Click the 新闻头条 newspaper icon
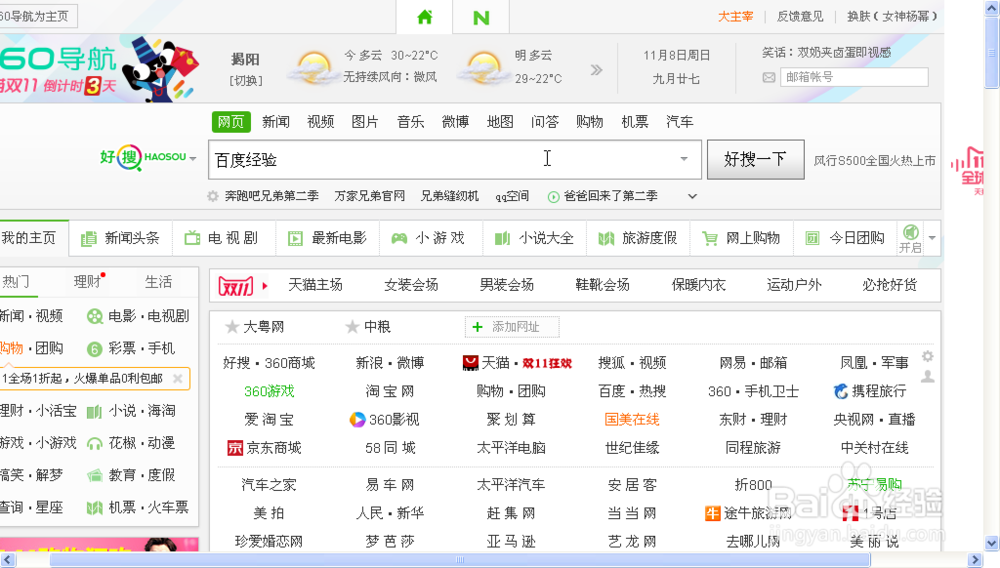Viewport: 1000px width, 568px height. [88, 239]
